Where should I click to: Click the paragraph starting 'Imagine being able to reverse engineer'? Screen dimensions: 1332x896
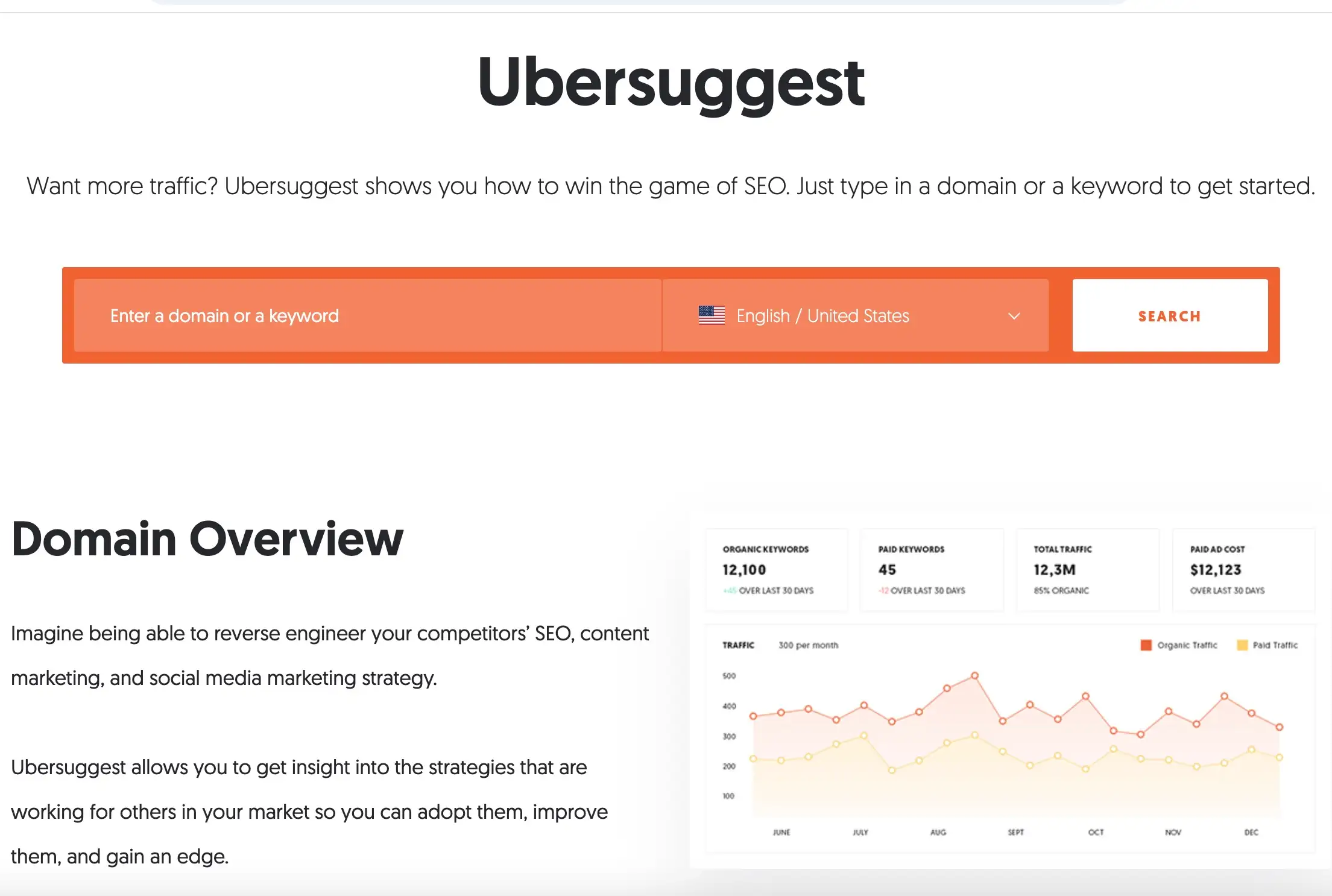[330, 655]
